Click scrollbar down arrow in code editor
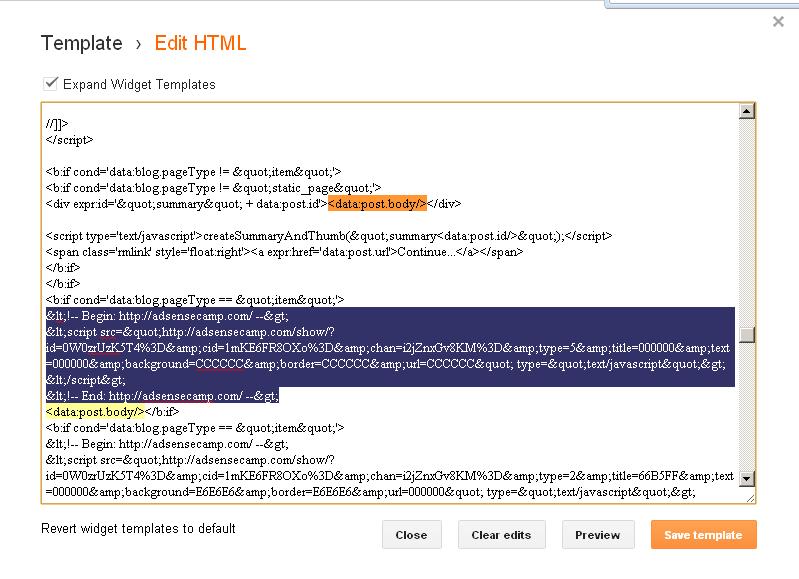799x579 pixels. pos(747,478)
